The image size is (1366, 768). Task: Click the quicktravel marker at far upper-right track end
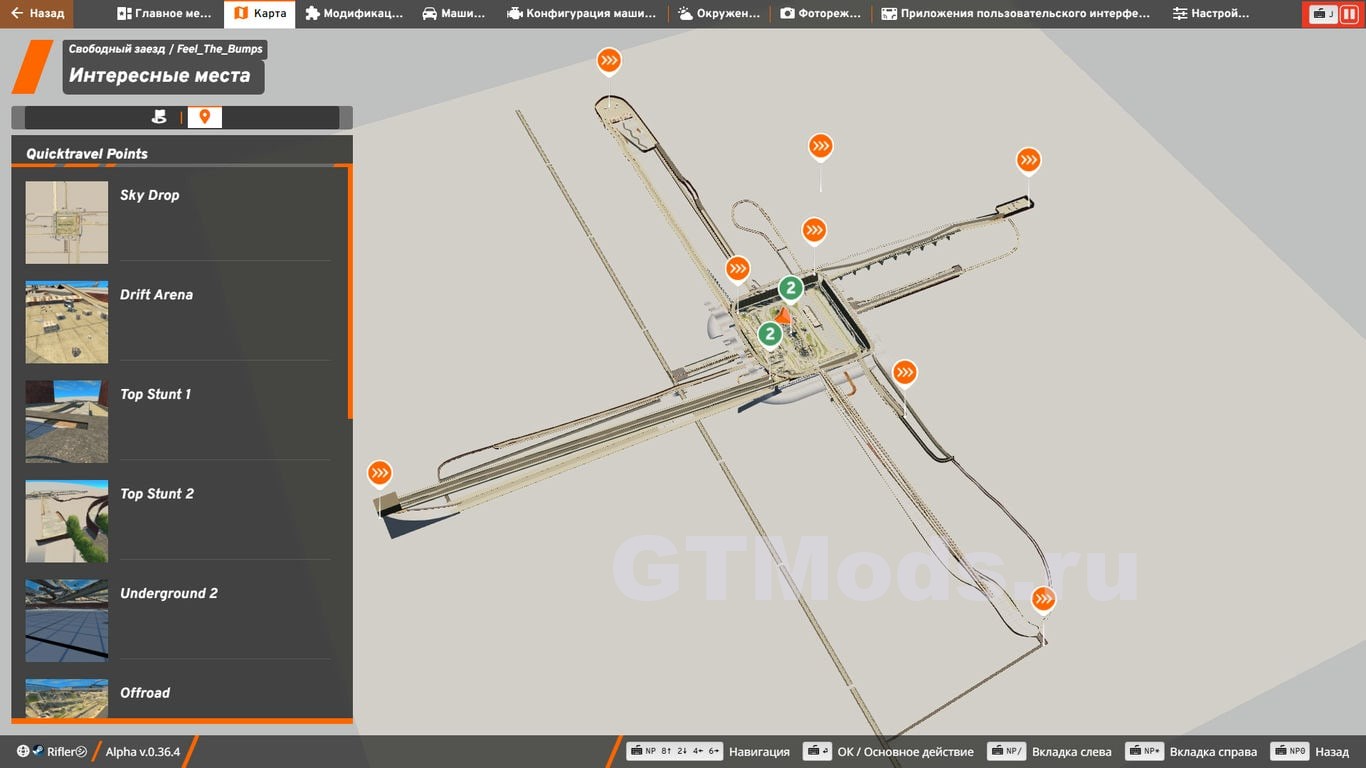point(1028,160)
